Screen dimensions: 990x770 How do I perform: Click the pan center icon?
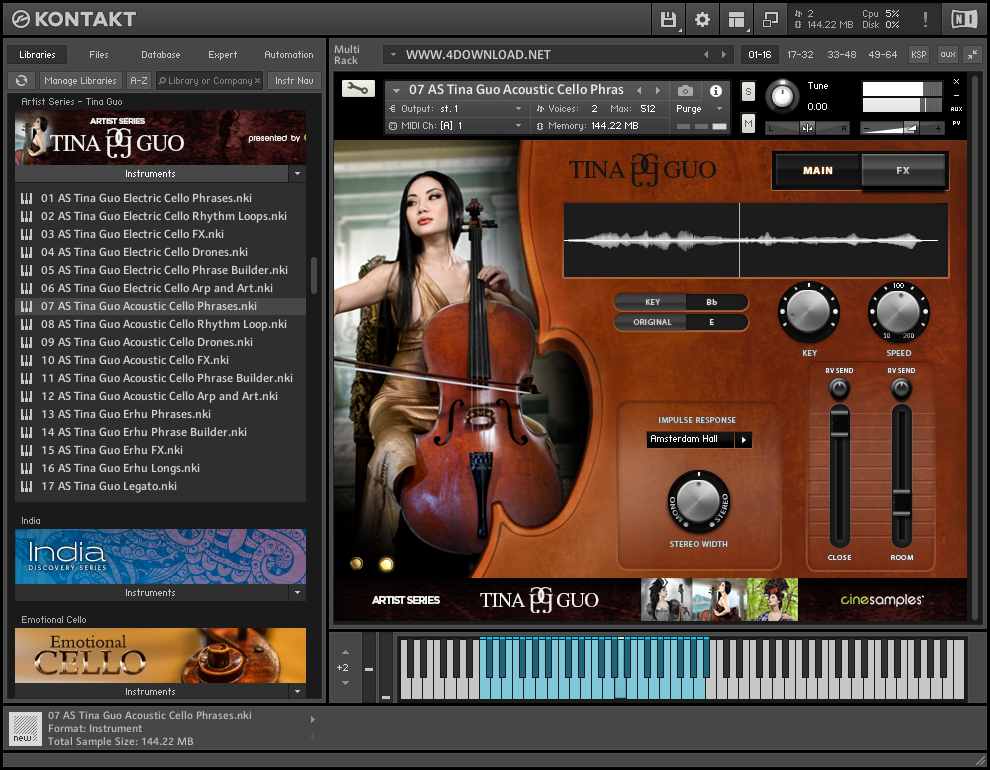(807, 128)
